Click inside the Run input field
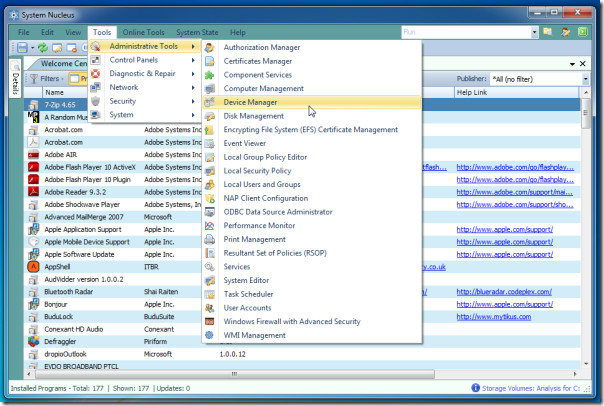604x406 pixels. 466,32
